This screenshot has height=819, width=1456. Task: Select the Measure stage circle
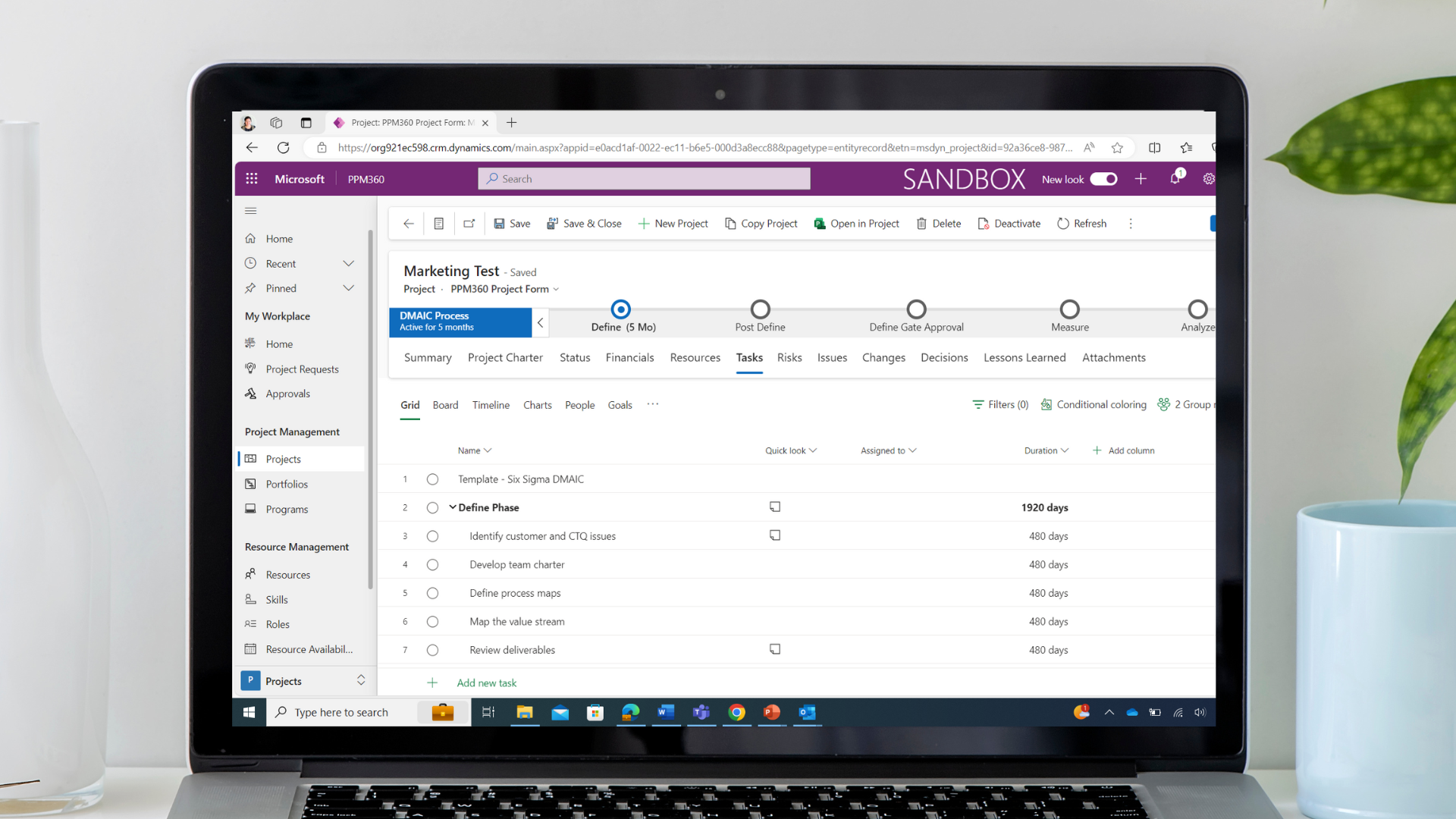click(x=1069, y=309)
